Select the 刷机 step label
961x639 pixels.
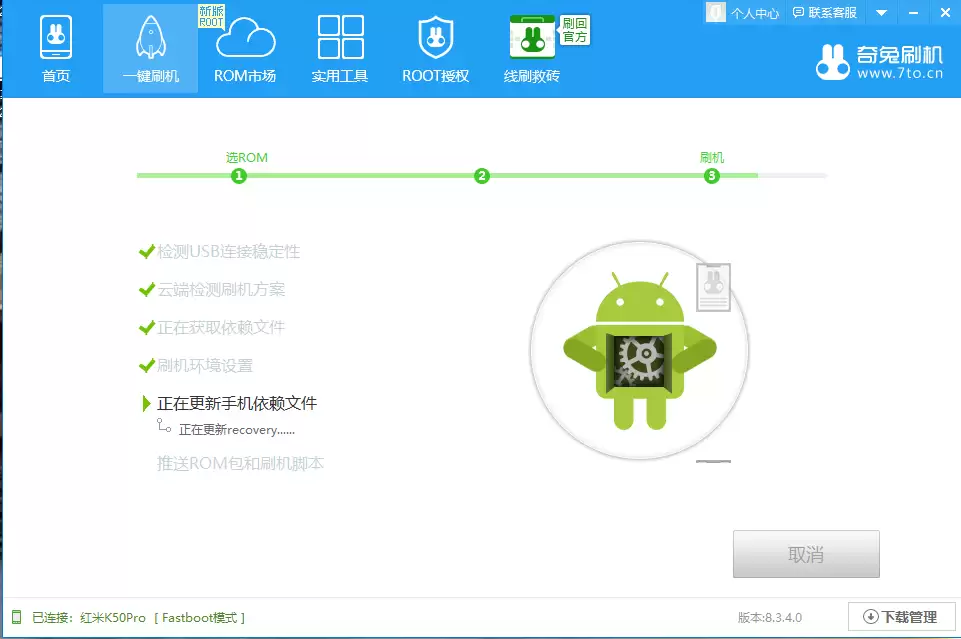713,157
